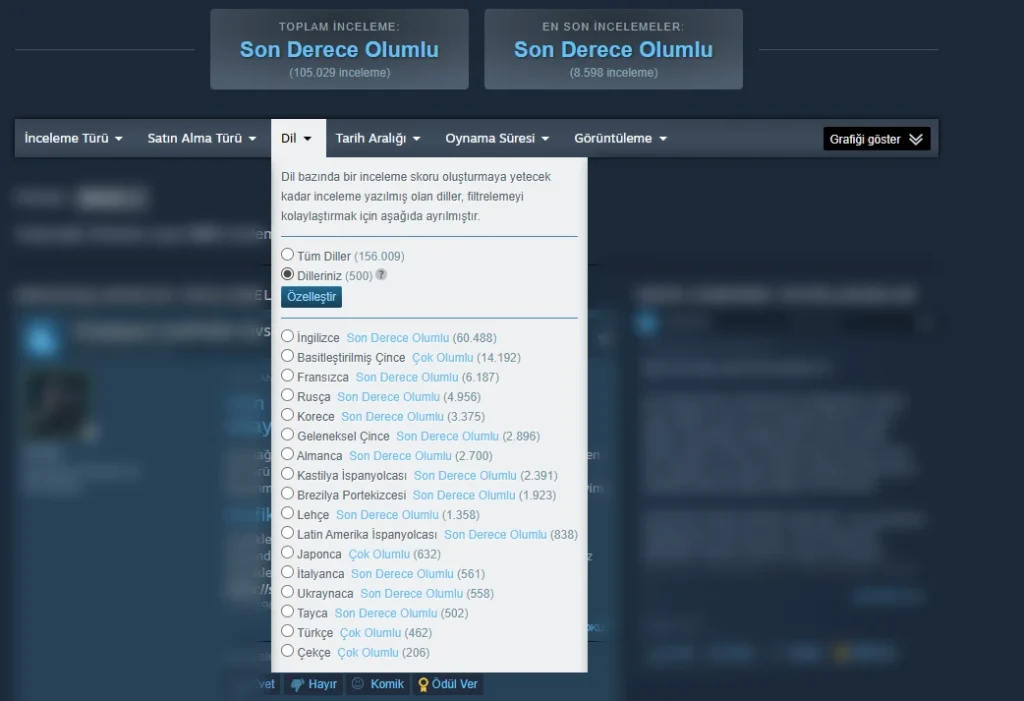Screen dimensions: 1024x701
Task: Click the Son Derece Olumlu score for Tayca
Action: tap(386, 613)
